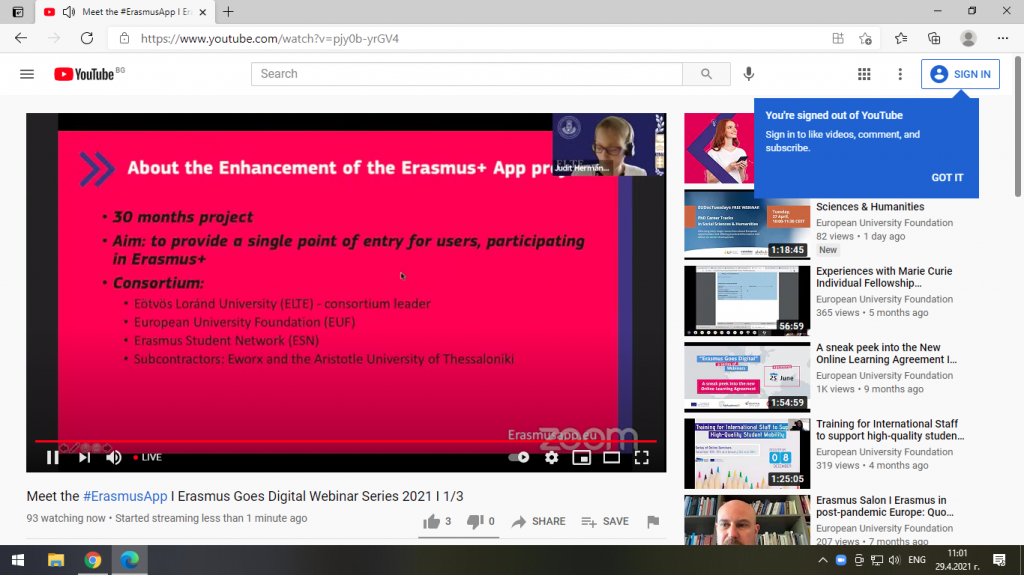Open Experiences with Marie Curie video title
This screenshot has height=575, width=1024.
click(884, 277)
